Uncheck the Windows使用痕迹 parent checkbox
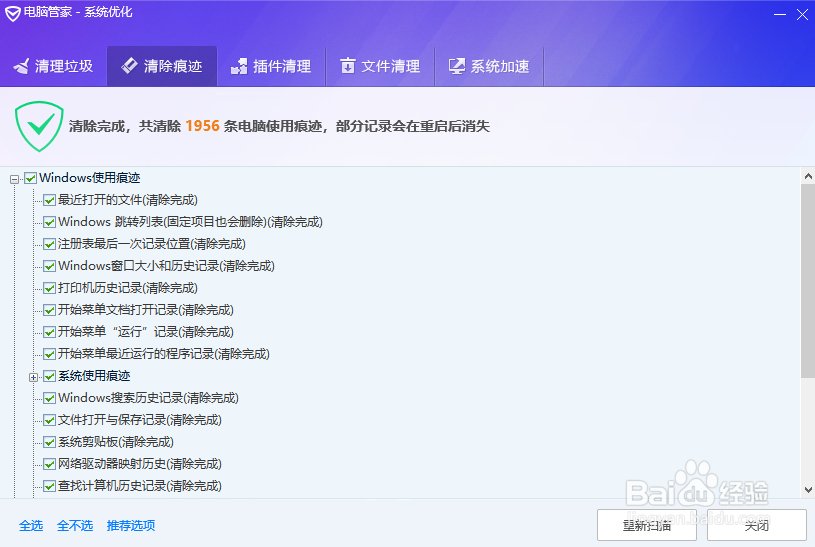The height and width of the screenshot is (547, 815). click(31, 178)
